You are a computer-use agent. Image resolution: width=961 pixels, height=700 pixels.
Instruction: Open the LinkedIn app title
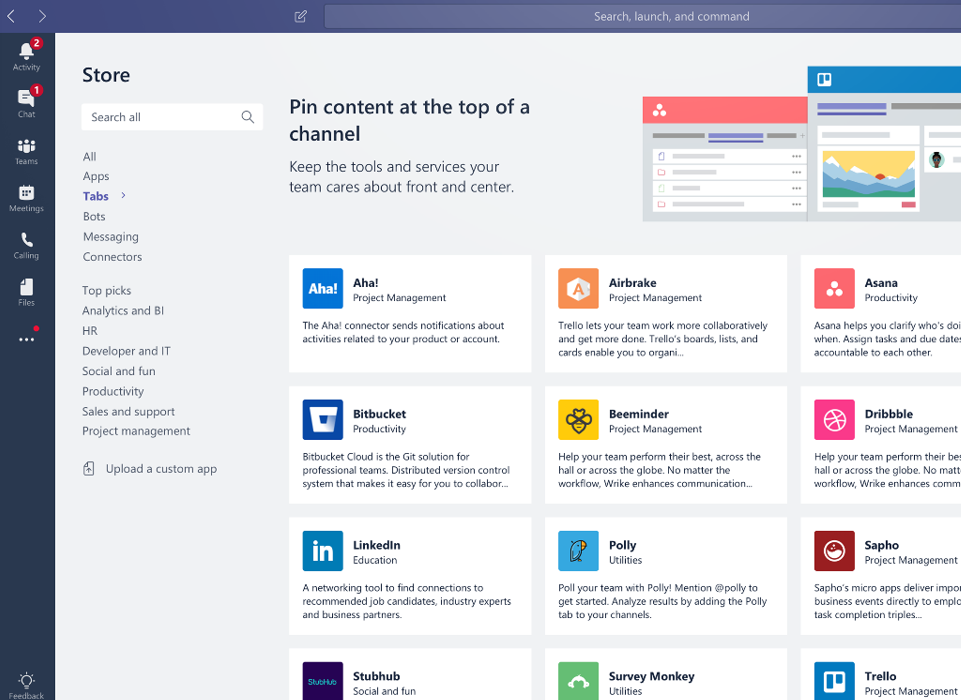coord(376,545)
